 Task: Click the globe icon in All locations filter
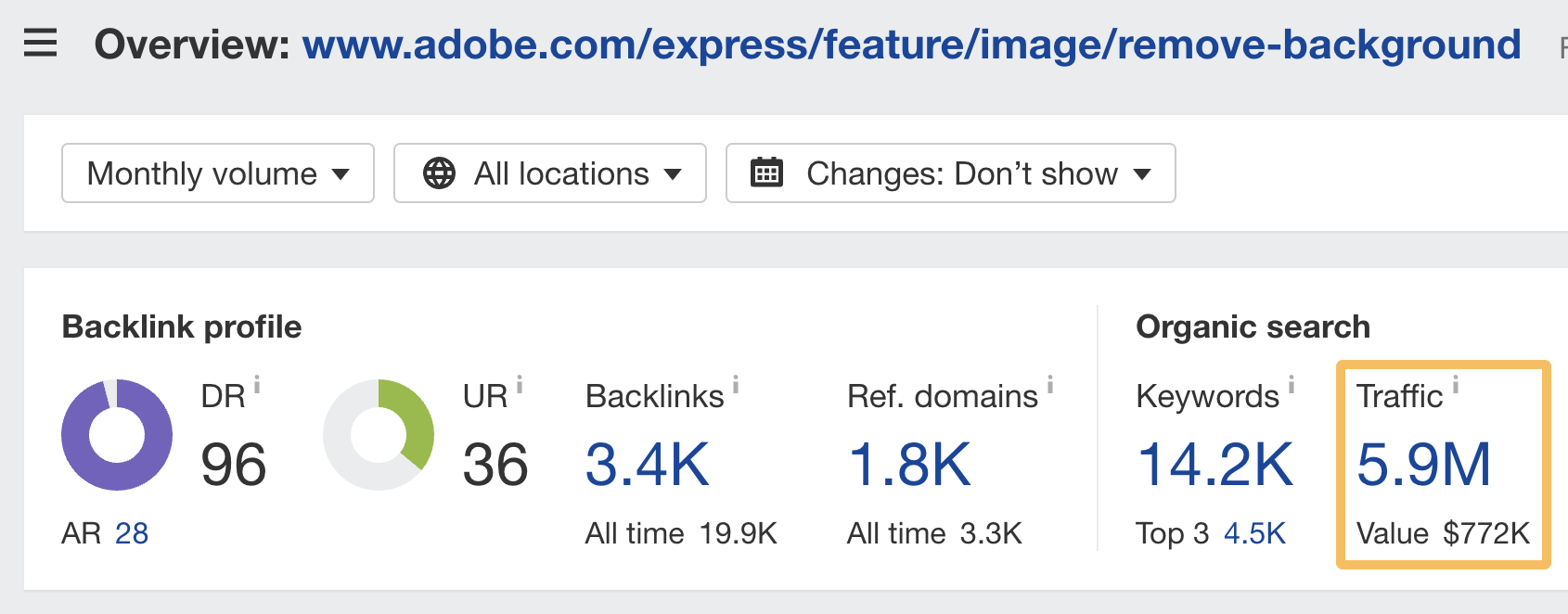(x=440, y=173)
